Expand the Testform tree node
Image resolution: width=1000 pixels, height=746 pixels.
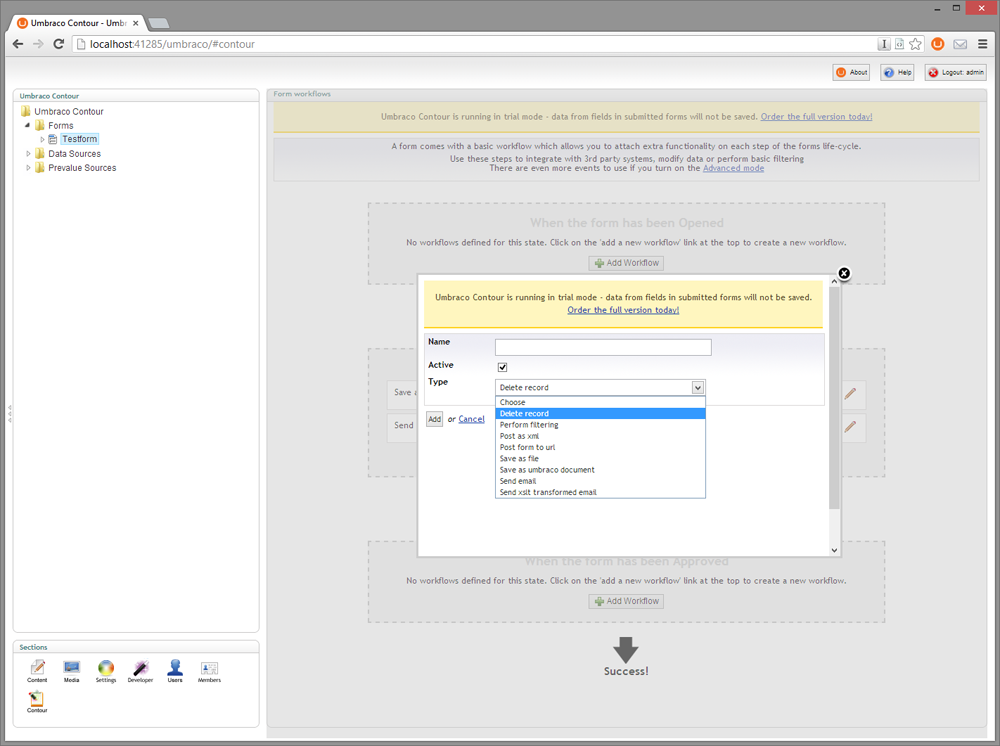pyautogui.click(x=42, y=139)
